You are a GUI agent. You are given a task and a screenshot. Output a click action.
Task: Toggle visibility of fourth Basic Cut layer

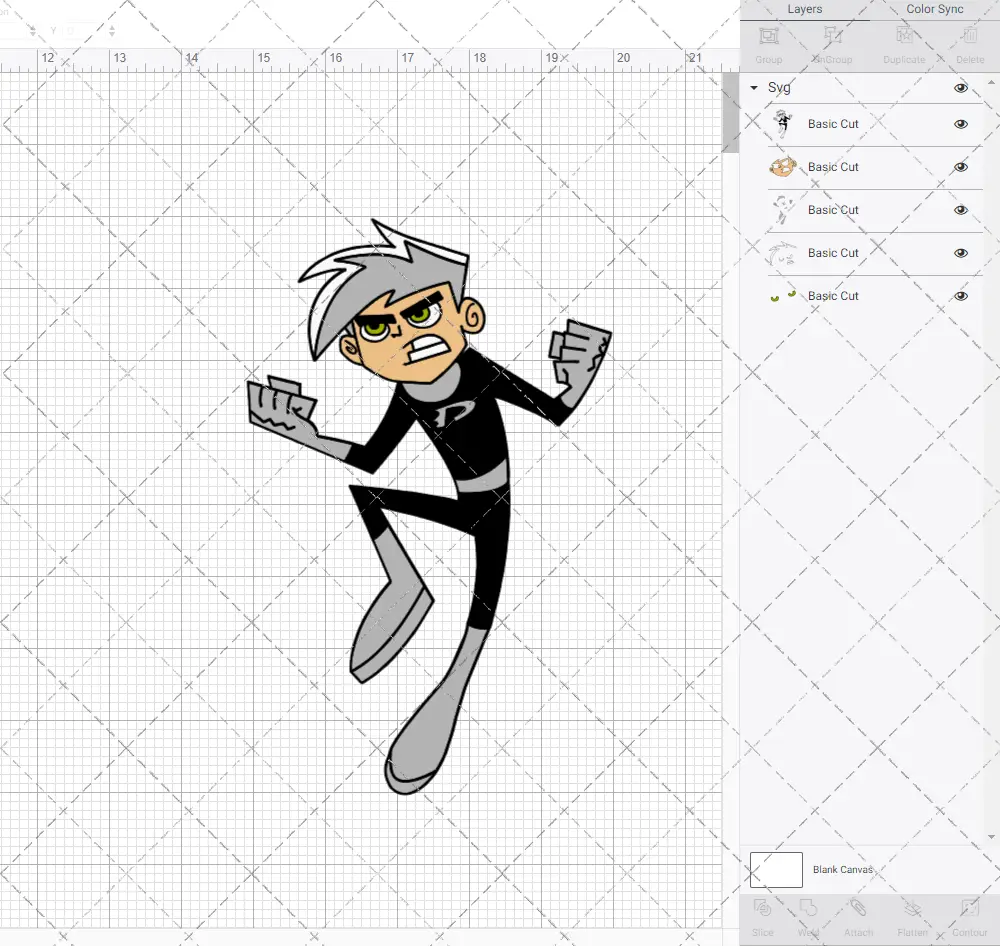(960, 253)
